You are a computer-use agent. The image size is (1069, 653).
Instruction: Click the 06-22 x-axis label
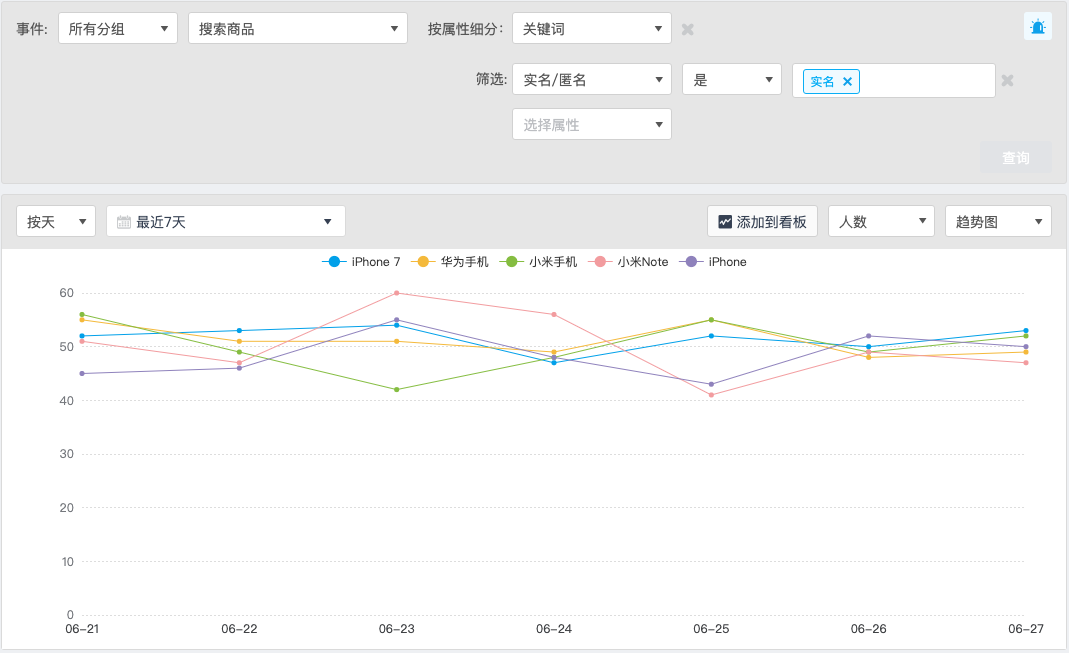(239, 629)
